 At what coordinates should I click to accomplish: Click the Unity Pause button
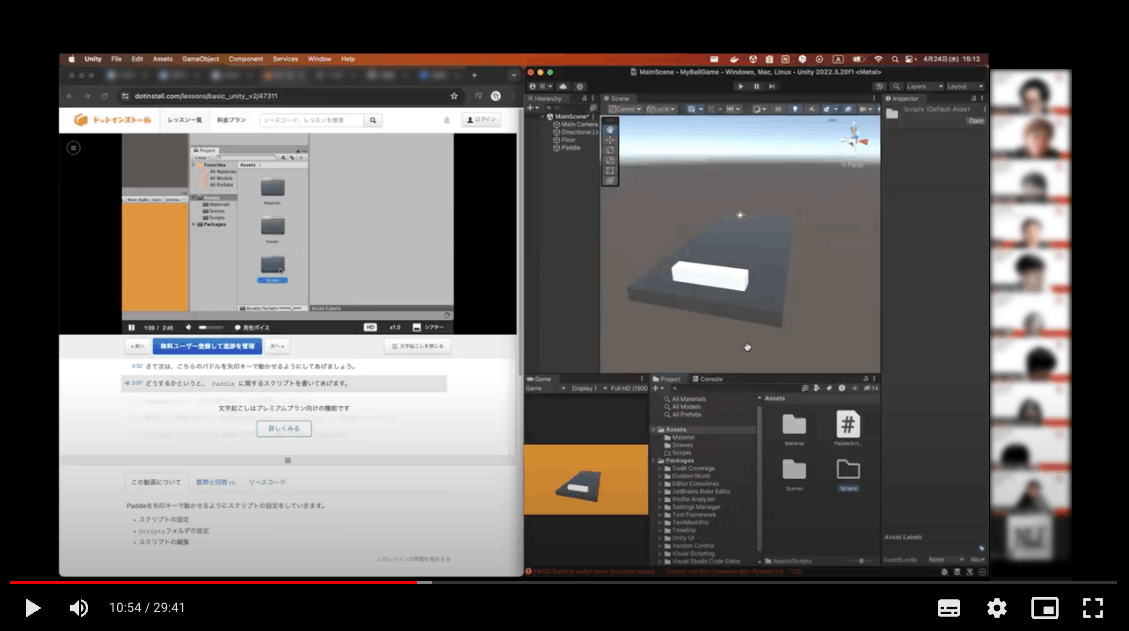pos(756,86)
